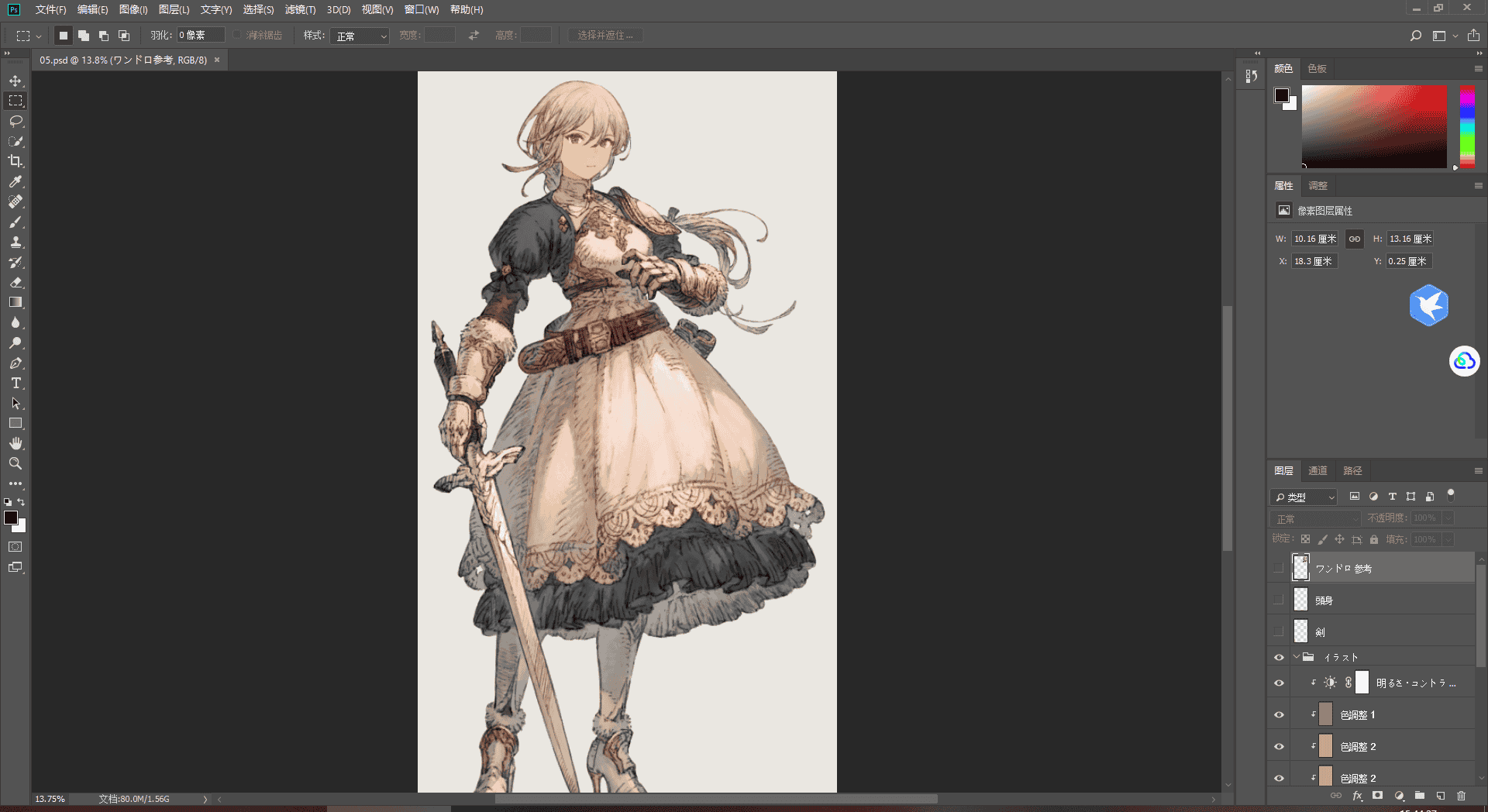The height and width of the screenshot is (812, 1488).
Task: Click the 选择并遮住 button
Action: tap(605, 36)
